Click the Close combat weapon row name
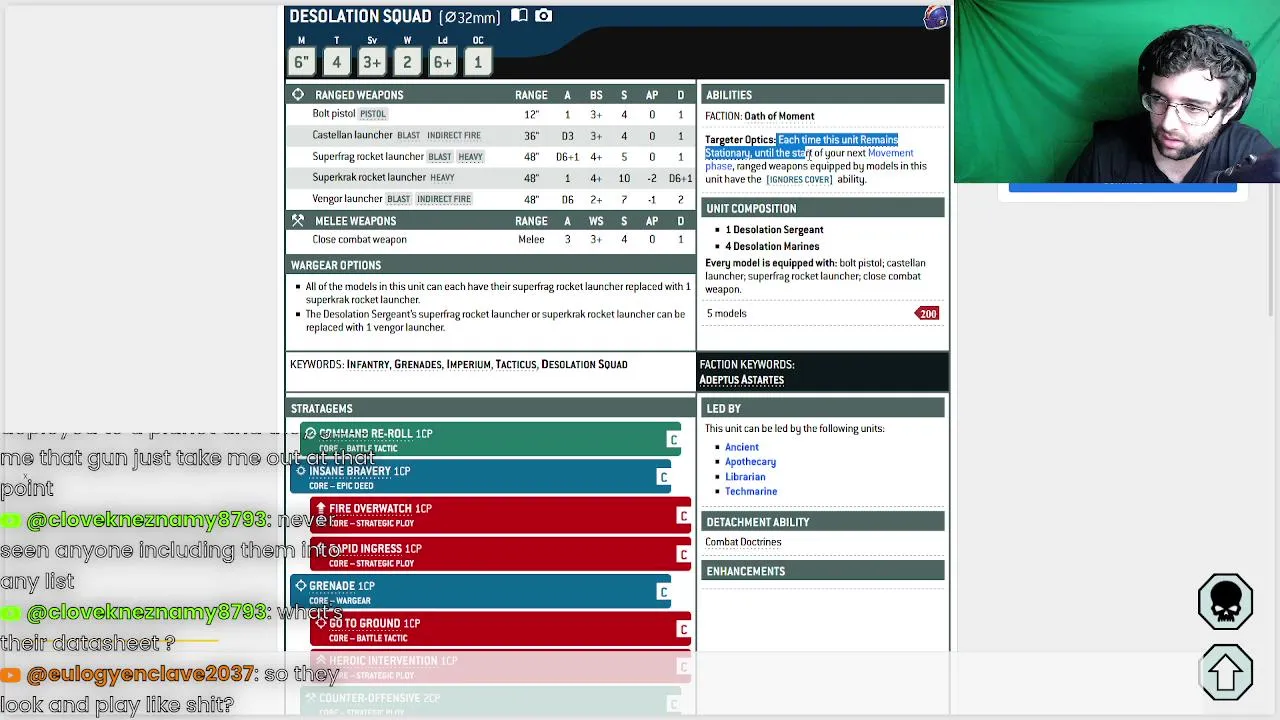1280x720 pixels. pyautogui.click(x=359, y=240)
